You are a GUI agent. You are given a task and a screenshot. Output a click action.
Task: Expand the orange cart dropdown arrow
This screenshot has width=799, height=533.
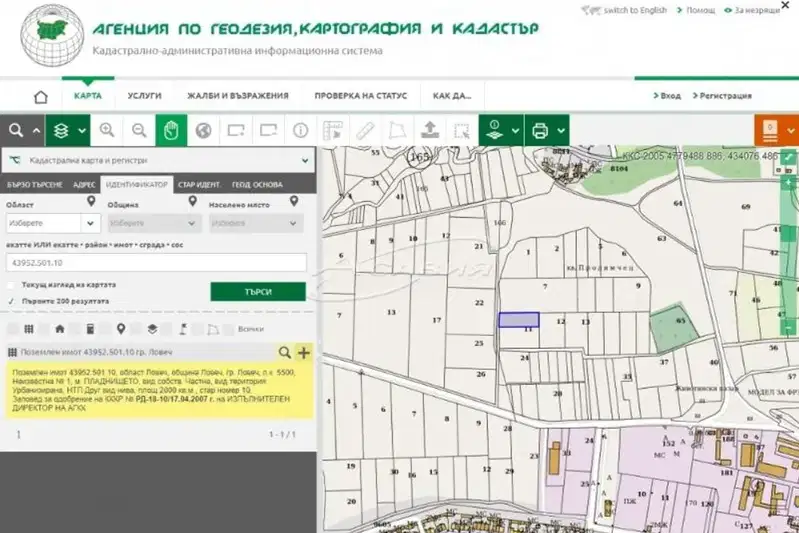click(791, 131)
